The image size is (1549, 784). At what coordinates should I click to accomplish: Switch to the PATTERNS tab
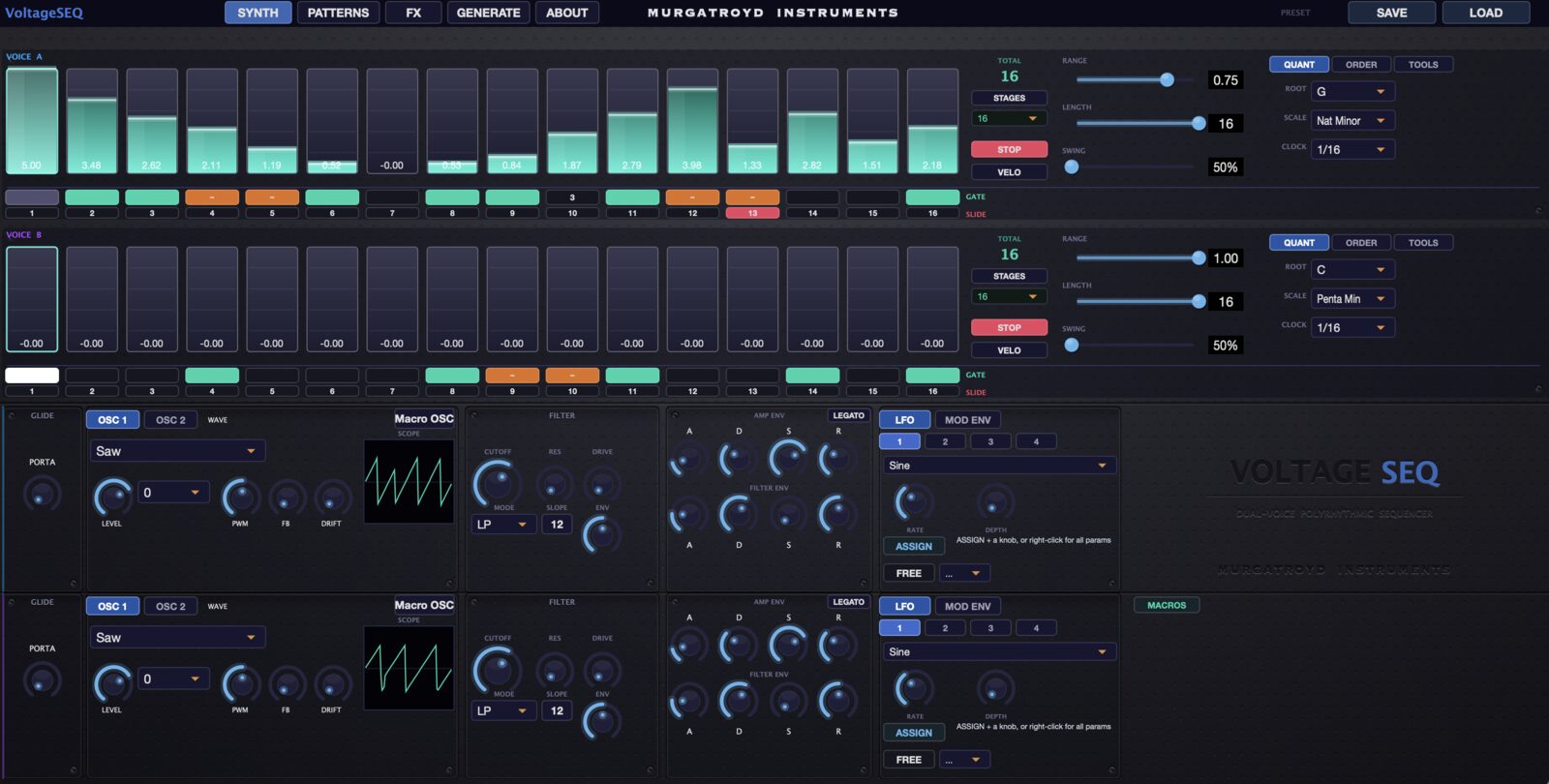pyautogui.click(x=338, y=13)
